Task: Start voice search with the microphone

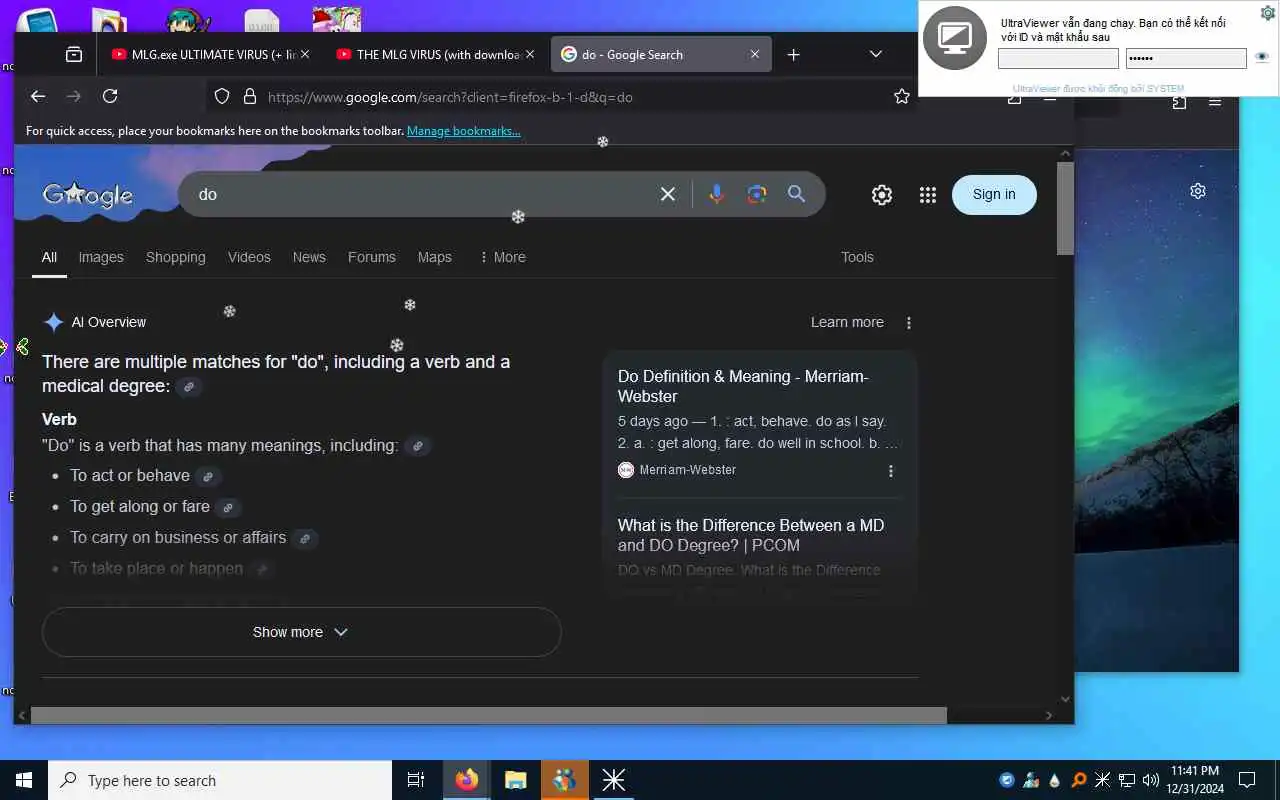Action: 716,194
